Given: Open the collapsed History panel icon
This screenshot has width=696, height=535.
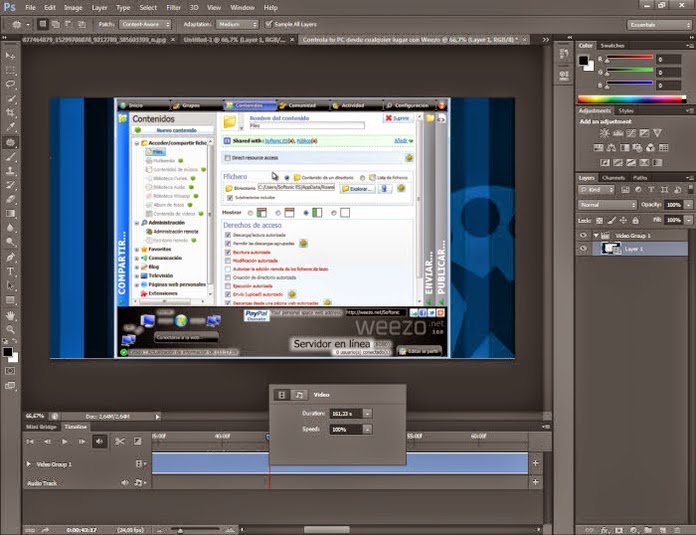Looking at the screenshot, I should (x=564, y=54).
